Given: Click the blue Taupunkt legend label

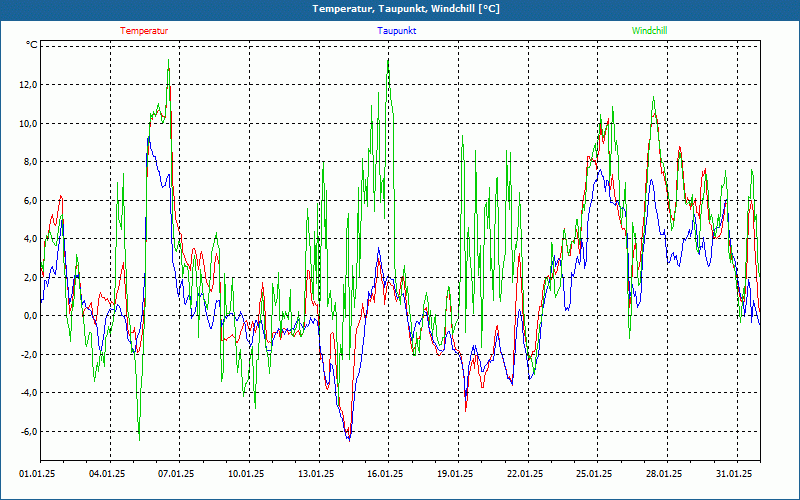Looking at the screenshot, I should click(396, 31).
